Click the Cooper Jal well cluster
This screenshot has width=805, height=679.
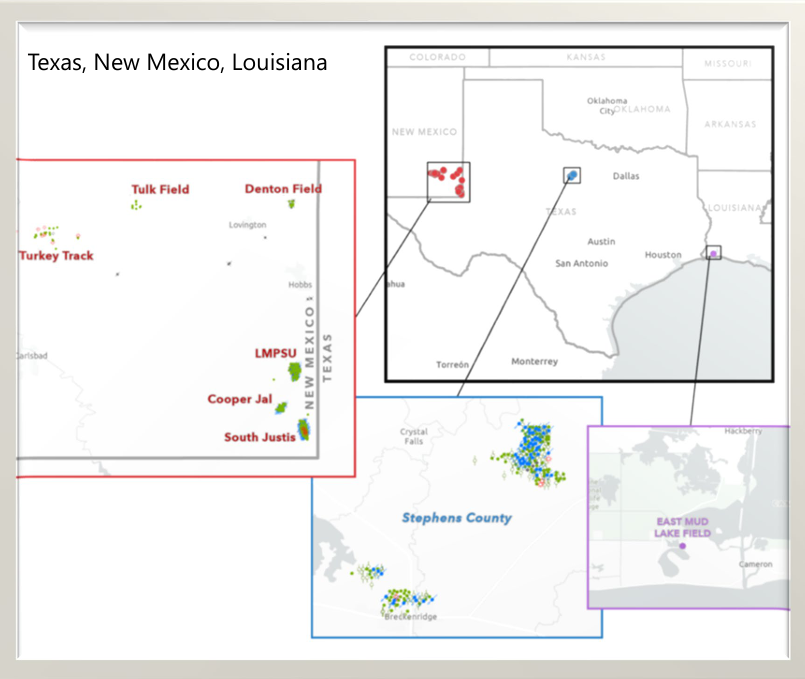pyautogui.click(x=281, y=408)
